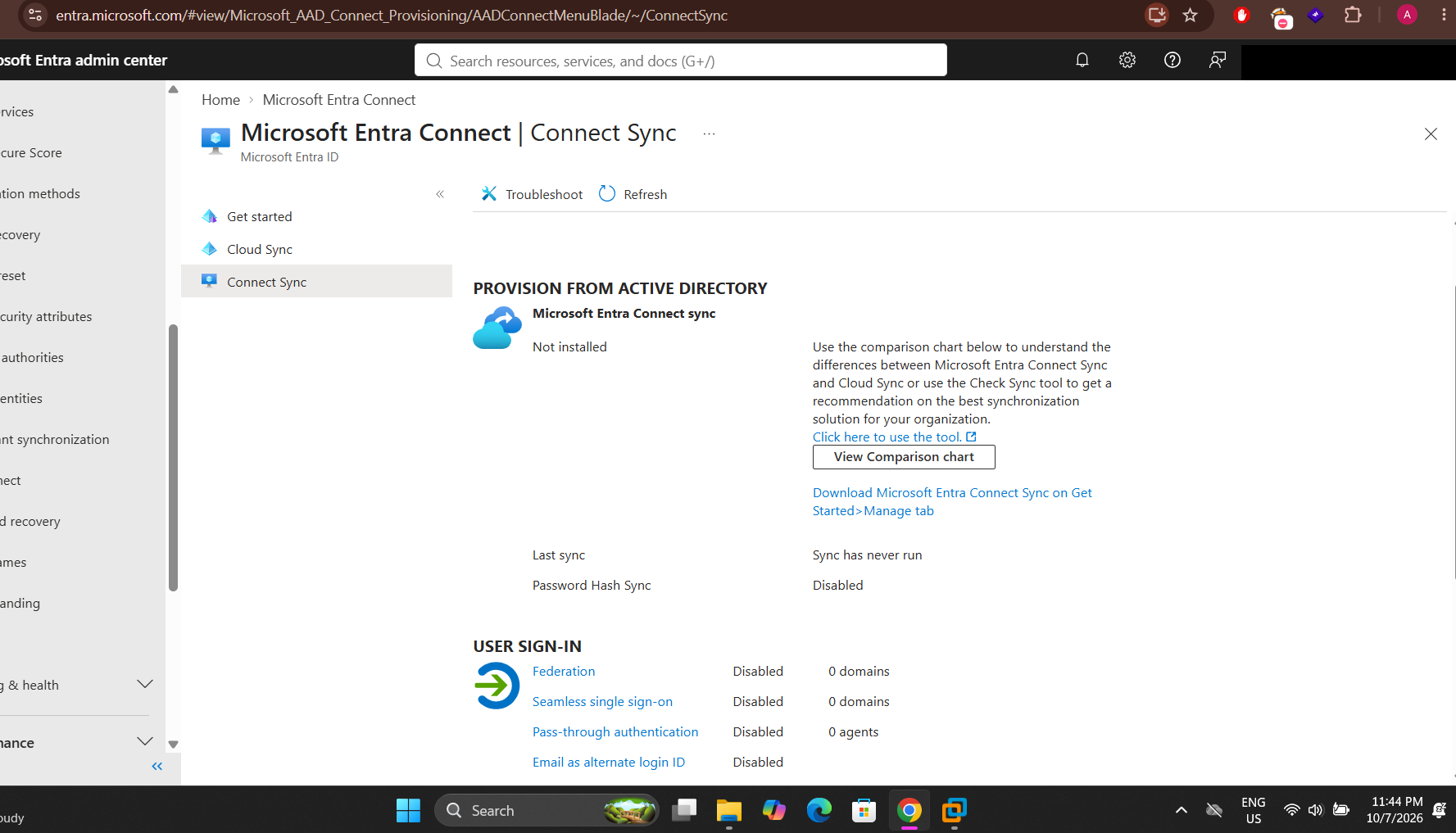Bookmark this page with the star icon
This screenshot has height=833, width=1456.
(1191, 15)
